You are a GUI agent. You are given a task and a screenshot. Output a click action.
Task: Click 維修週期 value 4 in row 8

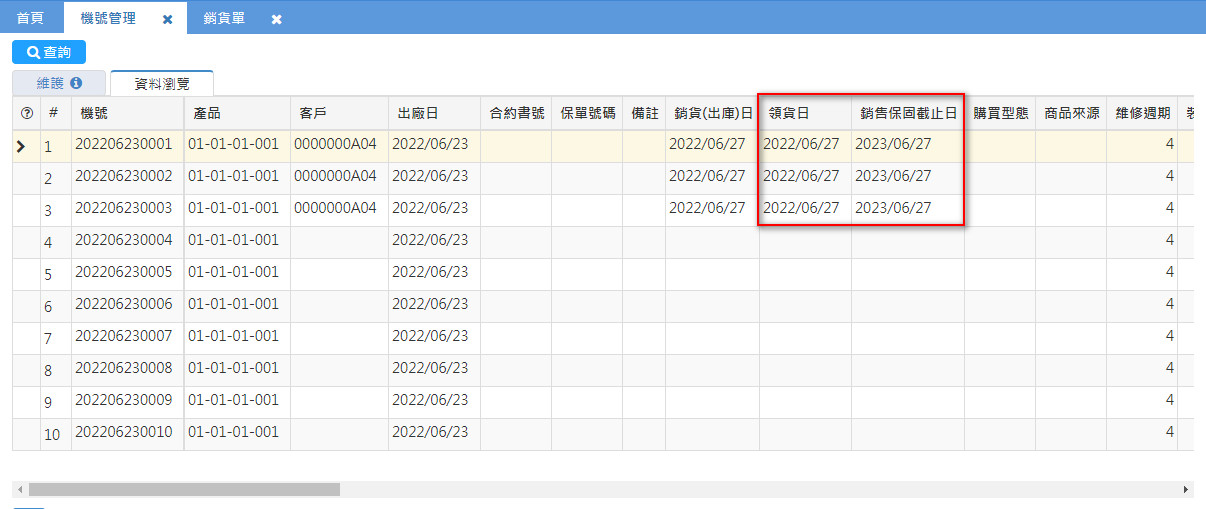(x=1170, y=369)
